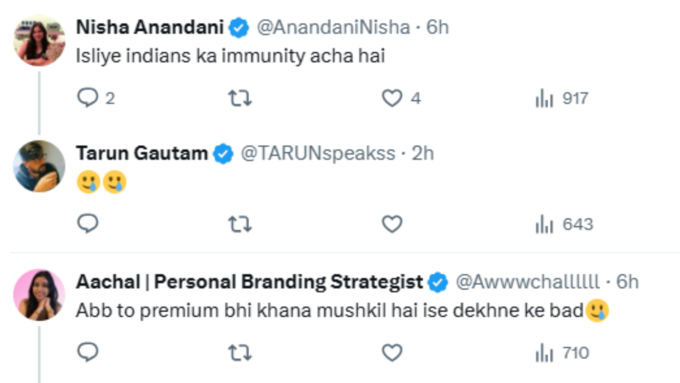Viewport: 680px width, 383px height.
Task: Like Aachal's tweet about premium
Action: point(392,353)
